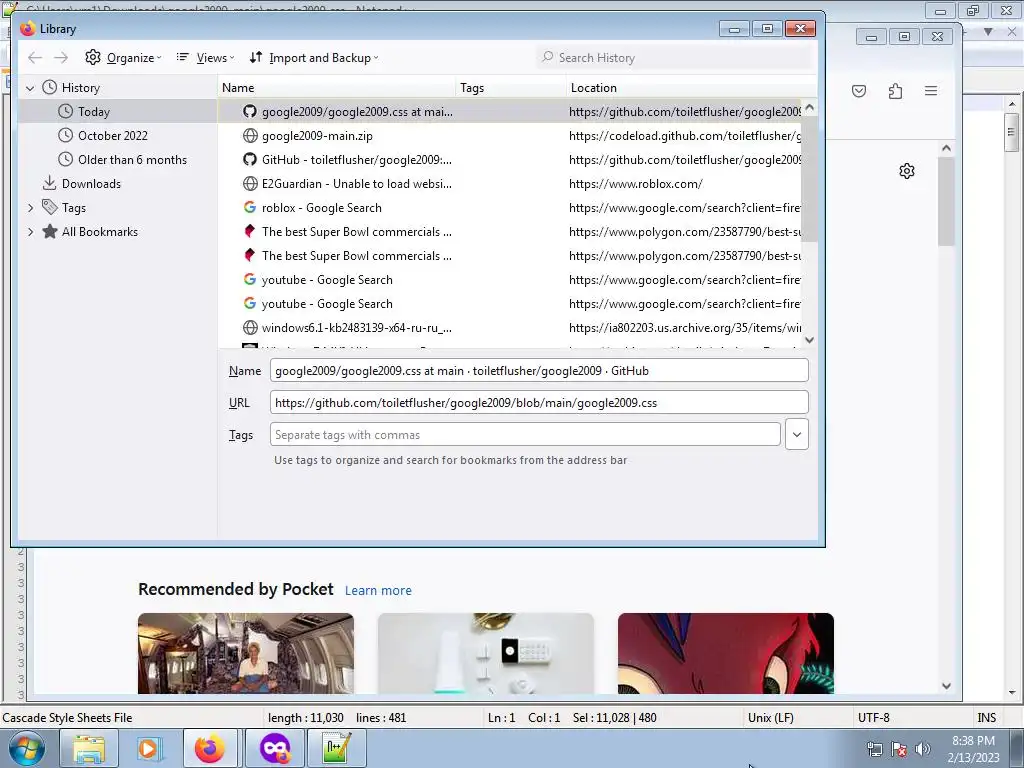1024x768 pixels.
Task: Click new tab personalize gear icon
Action: [x=906, y=171]
